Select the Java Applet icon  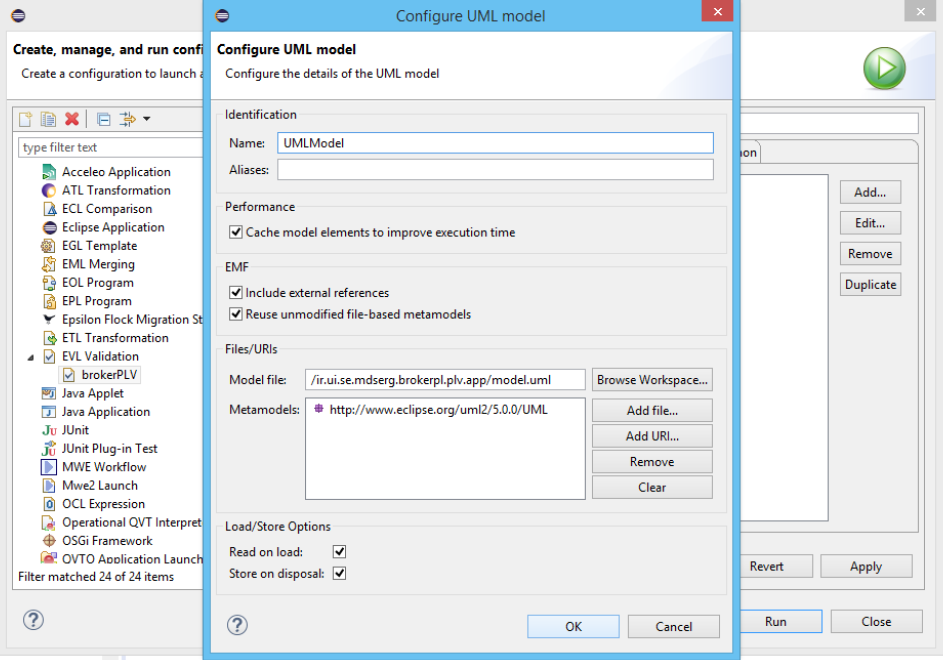pyautogui.click(x=49, y=393)
